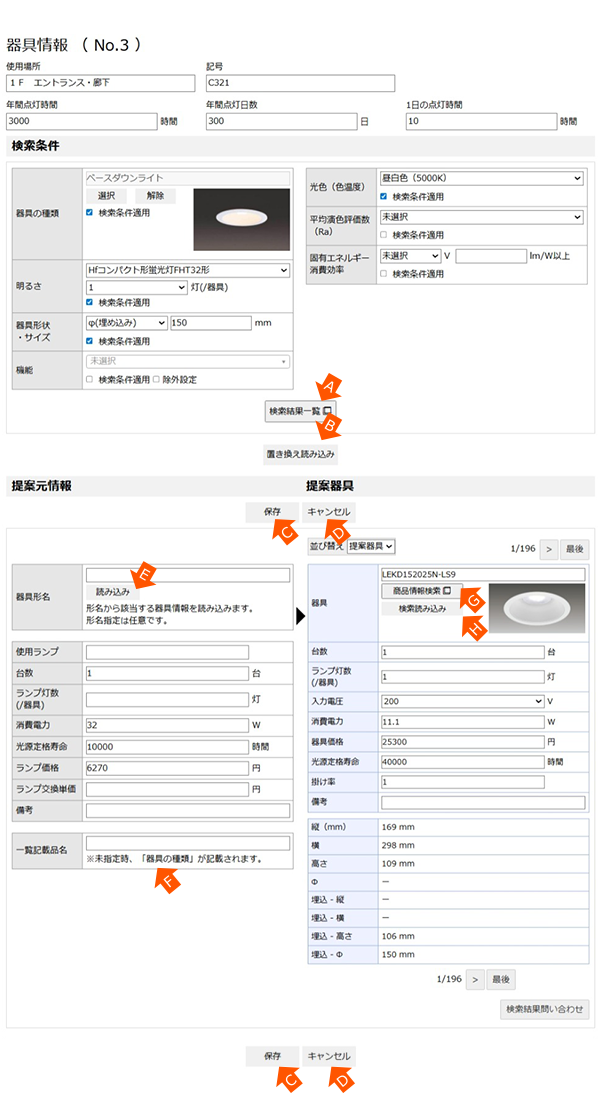Open the 昼白色 (5000K) color temperature dropdown
This screenshot has height=1097, width=600.
coord(480,178)
